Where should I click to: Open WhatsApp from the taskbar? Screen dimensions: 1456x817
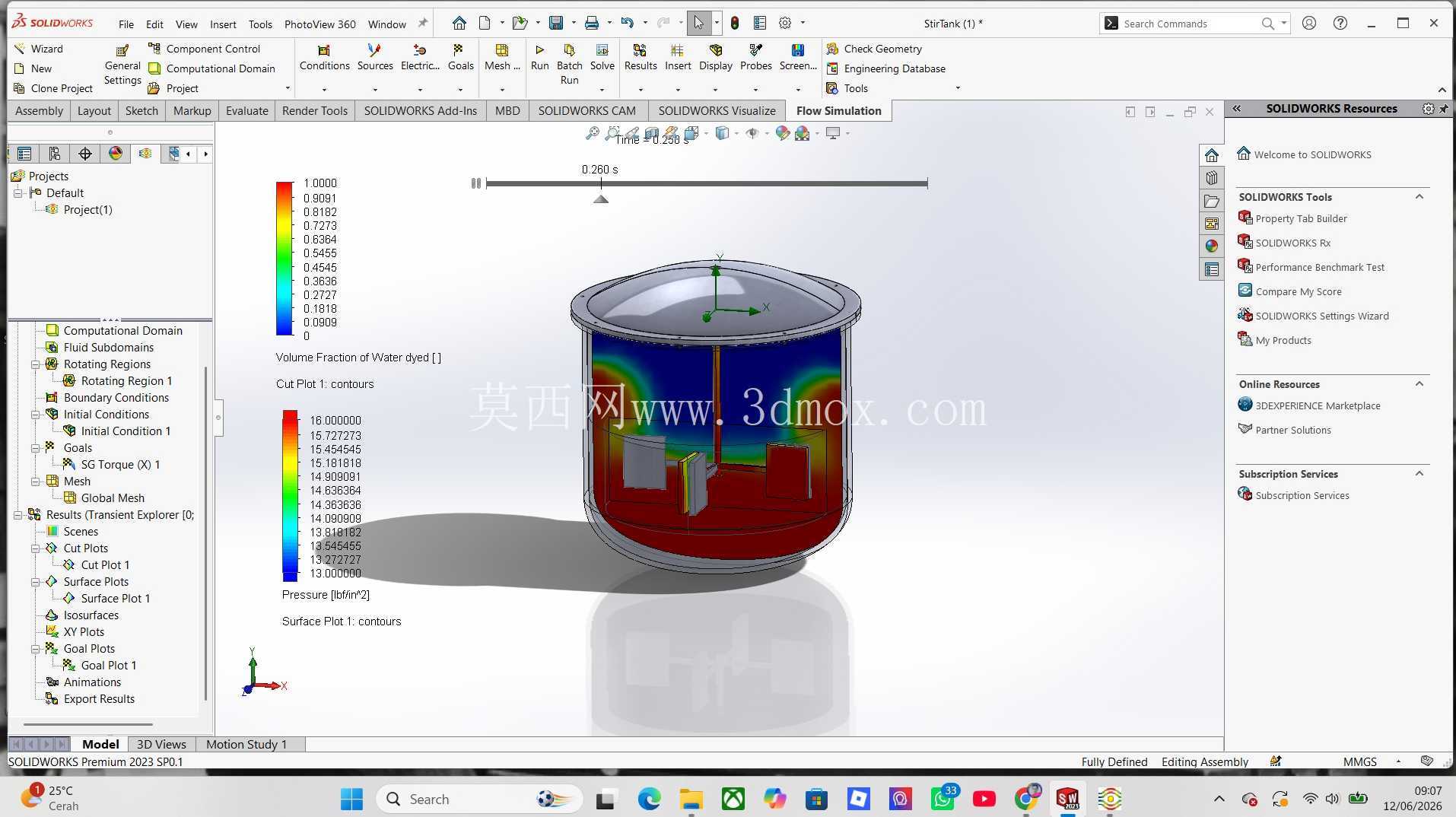pyautogui.click(x=943, y=799)
